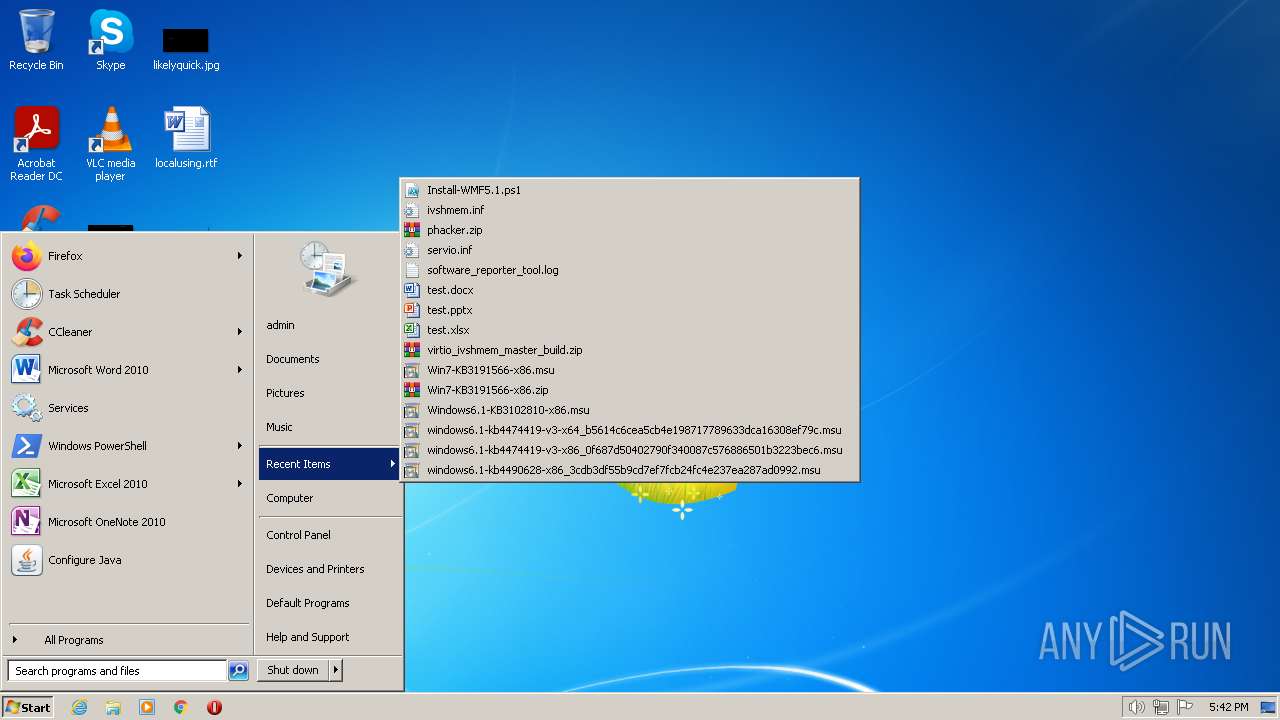Open recent item Win7-KB3191566-x86.zip
Image resolution: width=1280 pixels, height=720 pixels.
[x=629, y=390]
